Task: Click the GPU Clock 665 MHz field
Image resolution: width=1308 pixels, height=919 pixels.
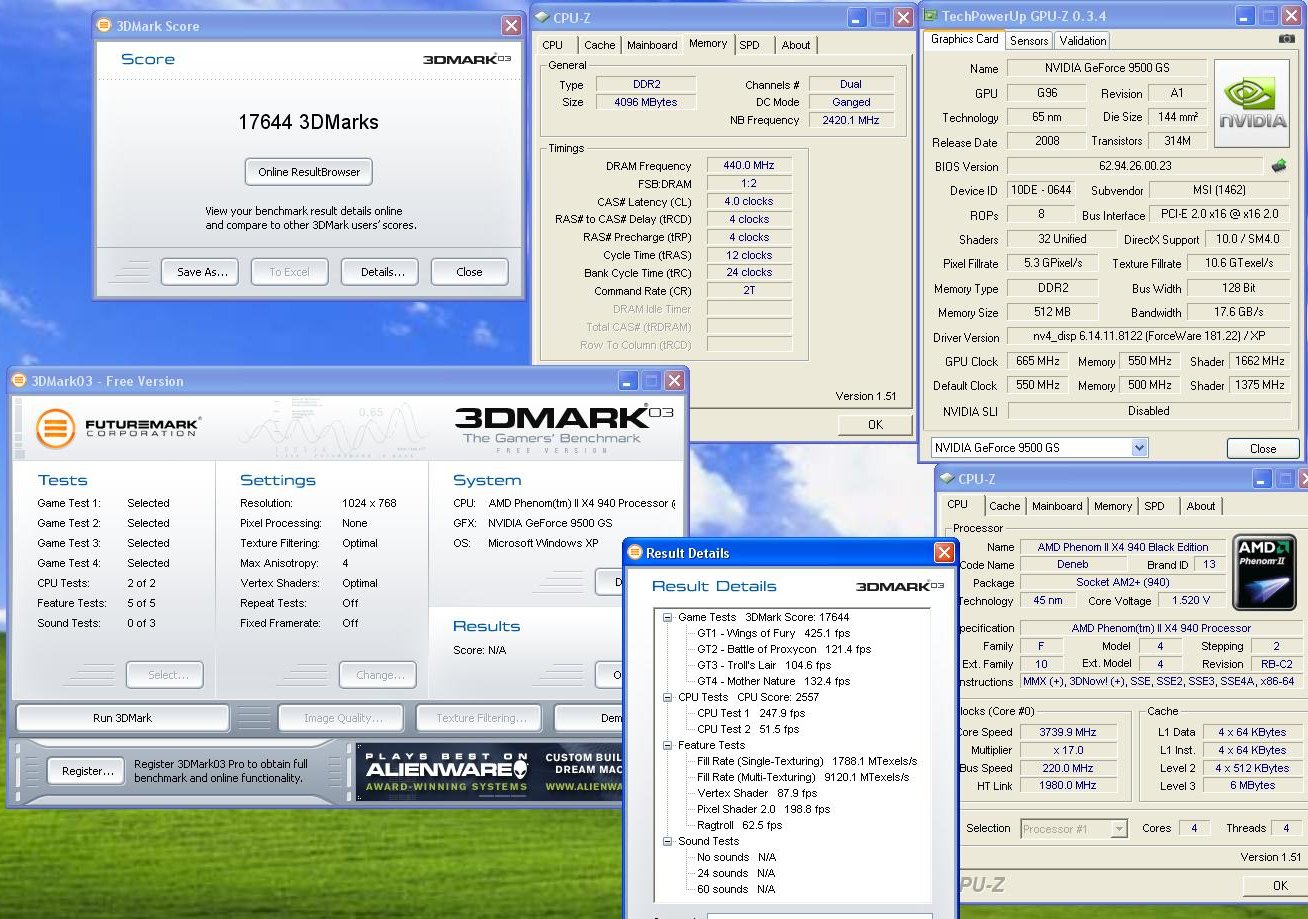Action: [x=1038, y=361]
